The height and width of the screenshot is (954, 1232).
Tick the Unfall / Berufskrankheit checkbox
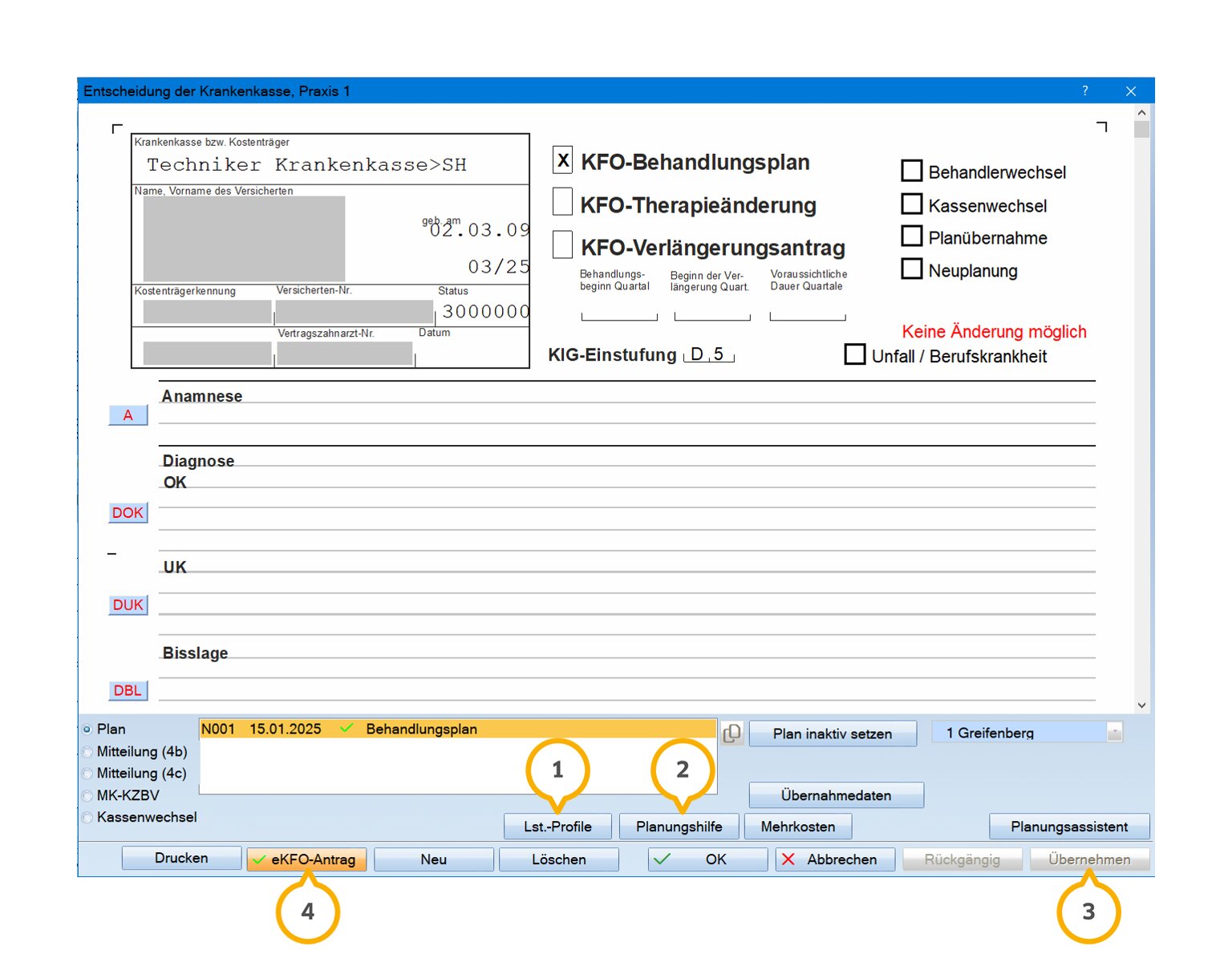pyautogui.click(x=855, y=354)
